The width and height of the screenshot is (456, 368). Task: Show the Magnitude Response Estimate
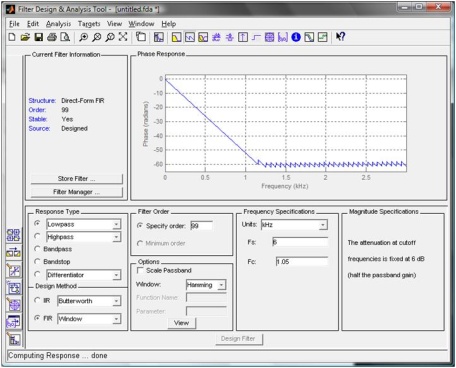pos(309,37)
